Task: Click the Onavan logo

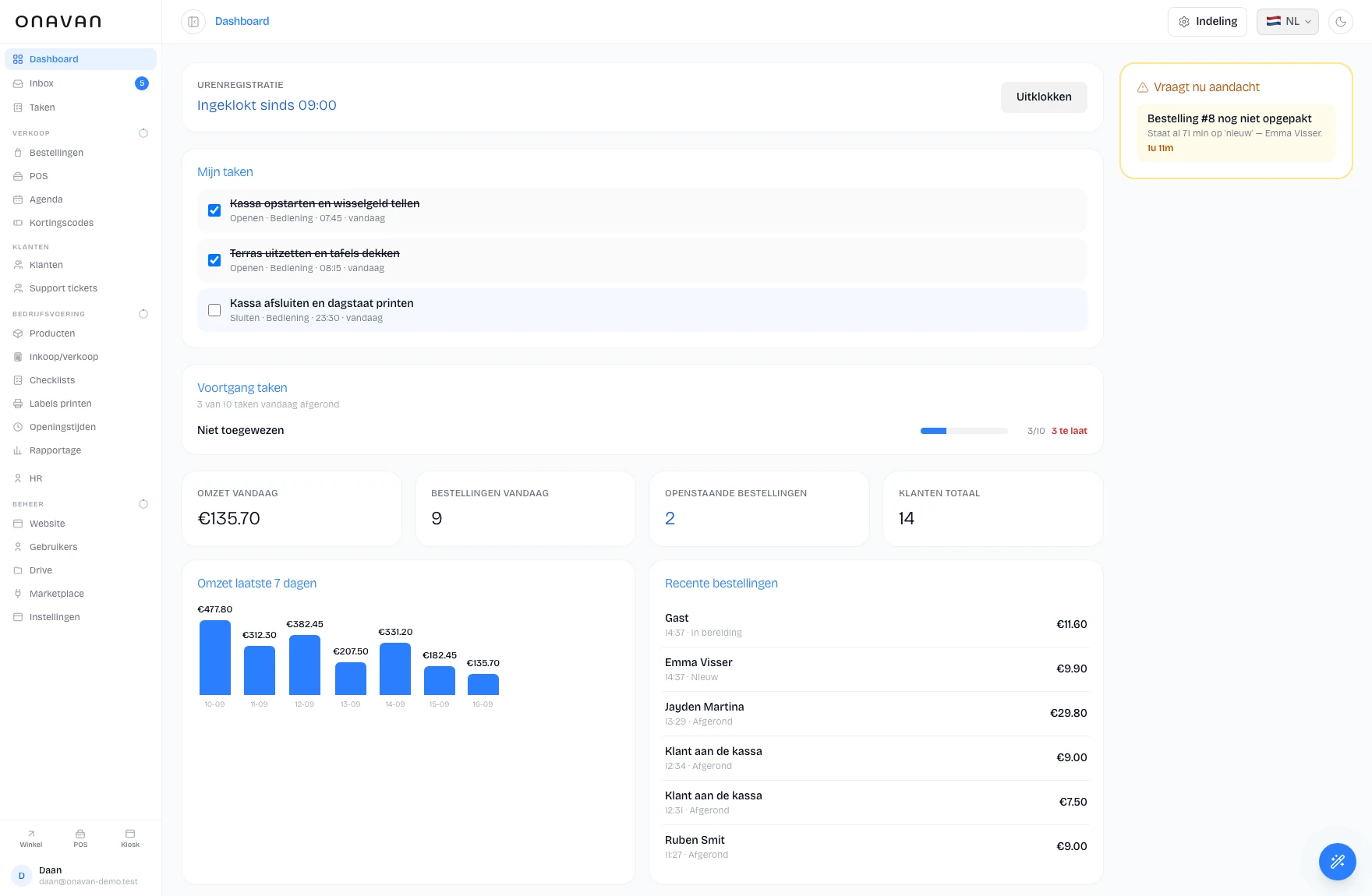Action: (x=58, y=22)
